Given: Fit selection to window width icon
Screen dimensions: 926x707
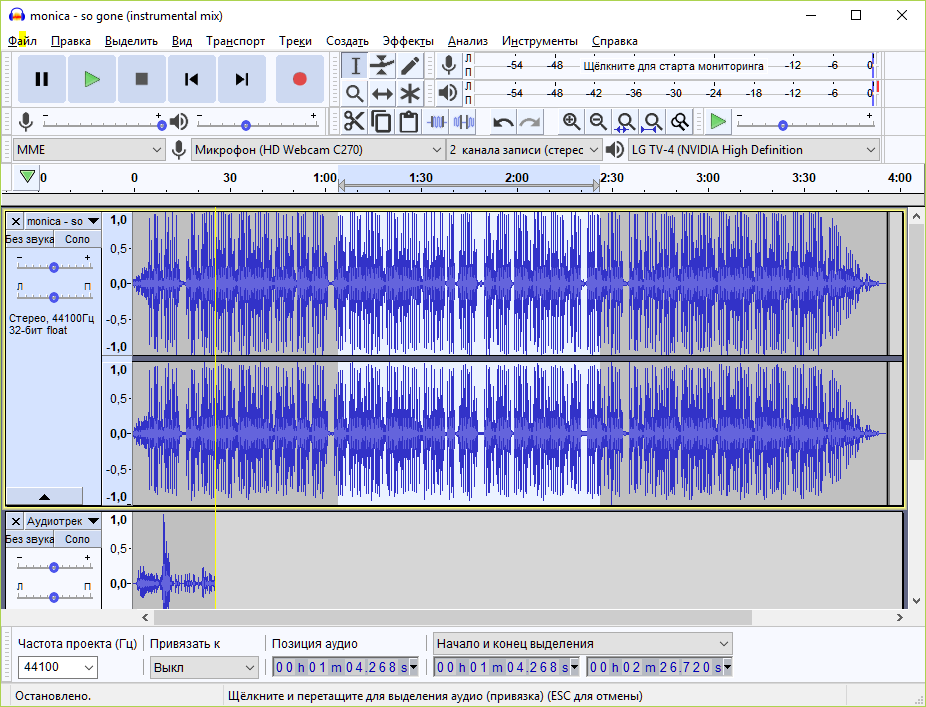Looking at the screenshot, I should [x=625, y=122].
